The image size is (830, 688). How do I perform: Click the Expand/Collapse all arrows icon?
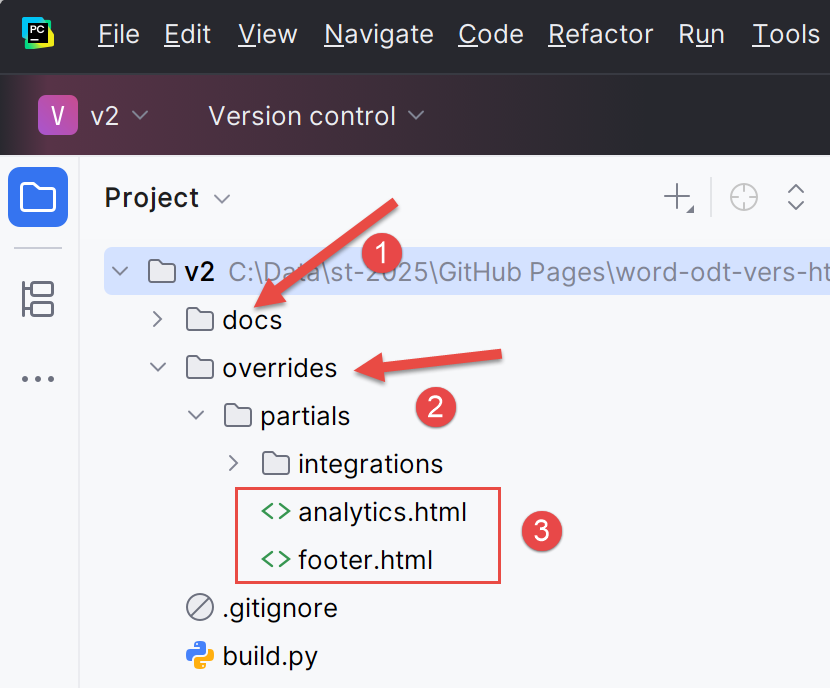click(x=796, y=197)
